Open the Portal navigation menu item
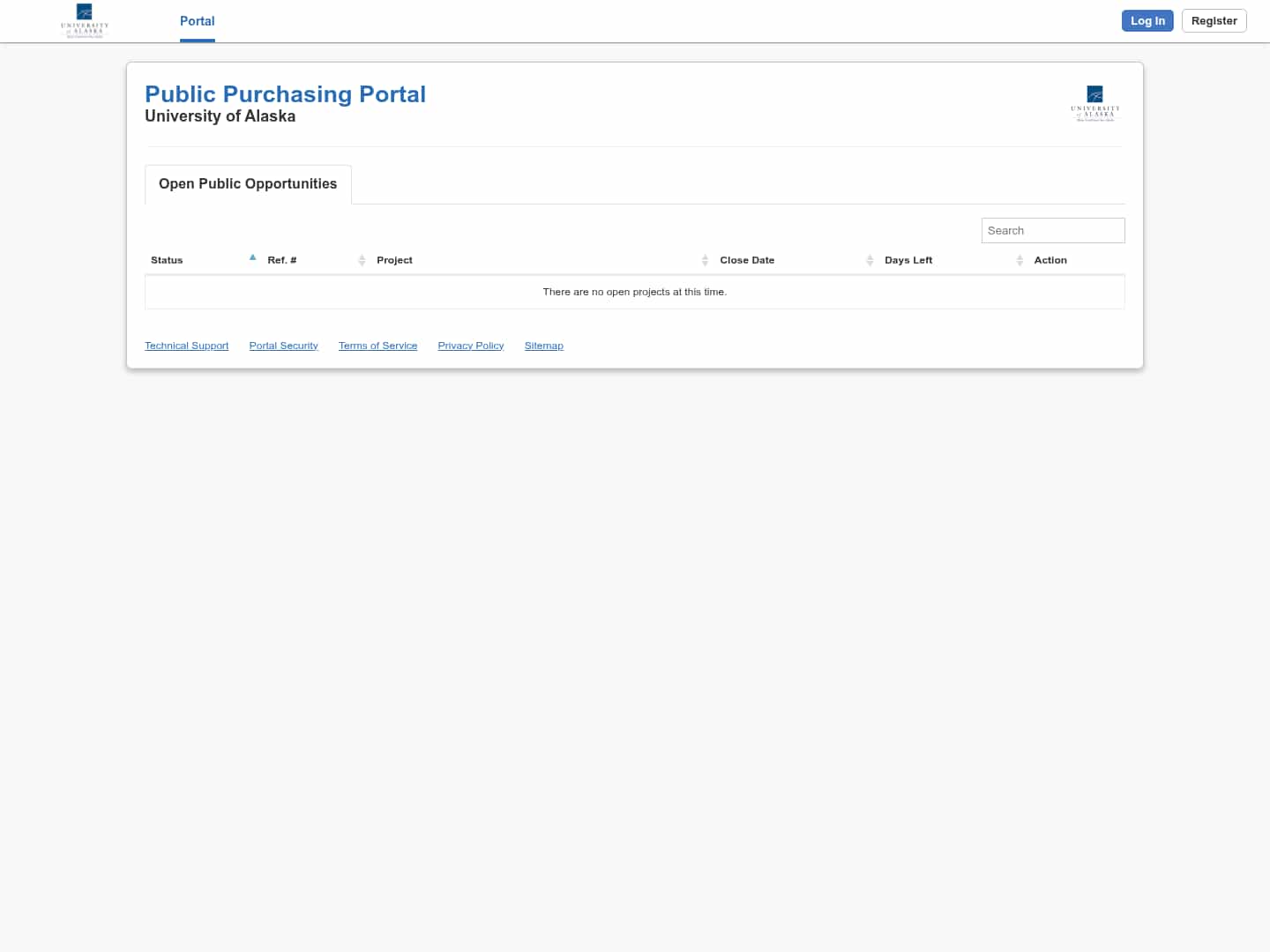This screenshot has height=952, width=1270. coord(197,21)
